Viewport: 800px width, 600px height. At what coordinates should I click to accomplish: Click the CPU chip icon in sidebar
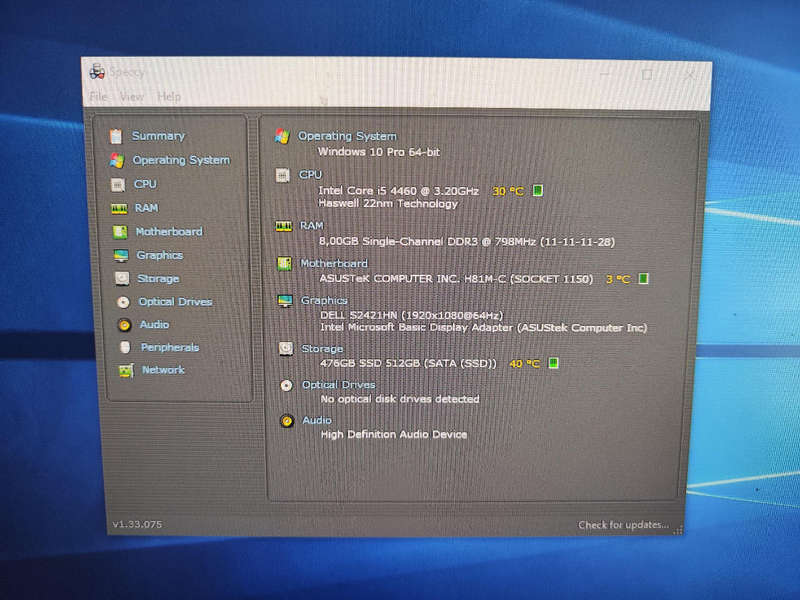[118, 184]
